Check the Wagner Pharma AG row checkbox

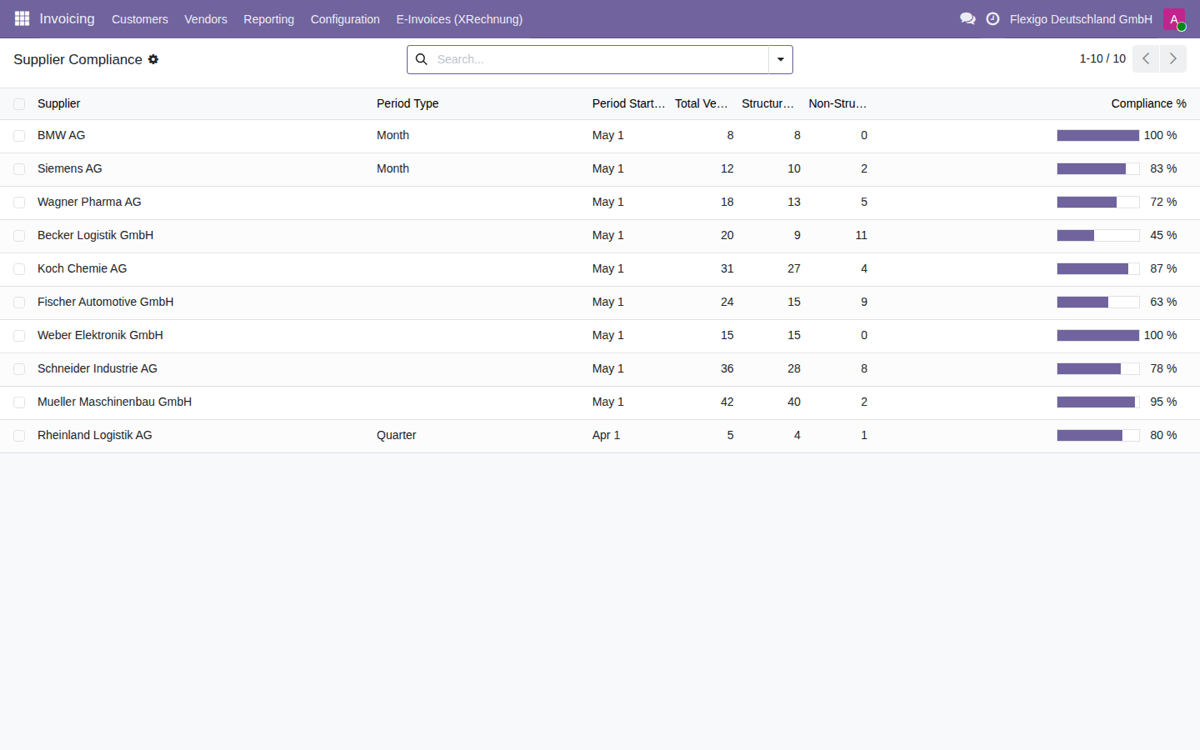pos(19,202)
